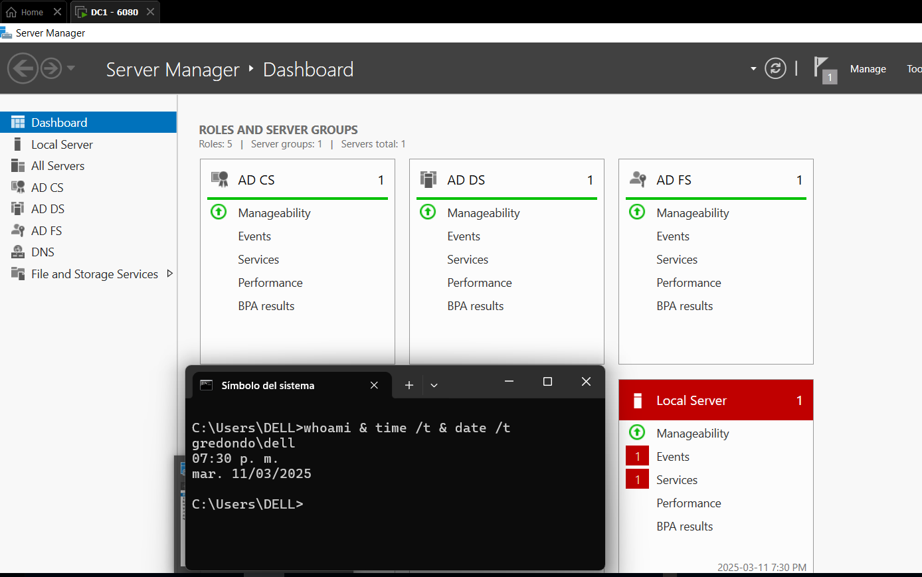
Task: Open the red Local Server tile header
Action: (x=716, y=400)
